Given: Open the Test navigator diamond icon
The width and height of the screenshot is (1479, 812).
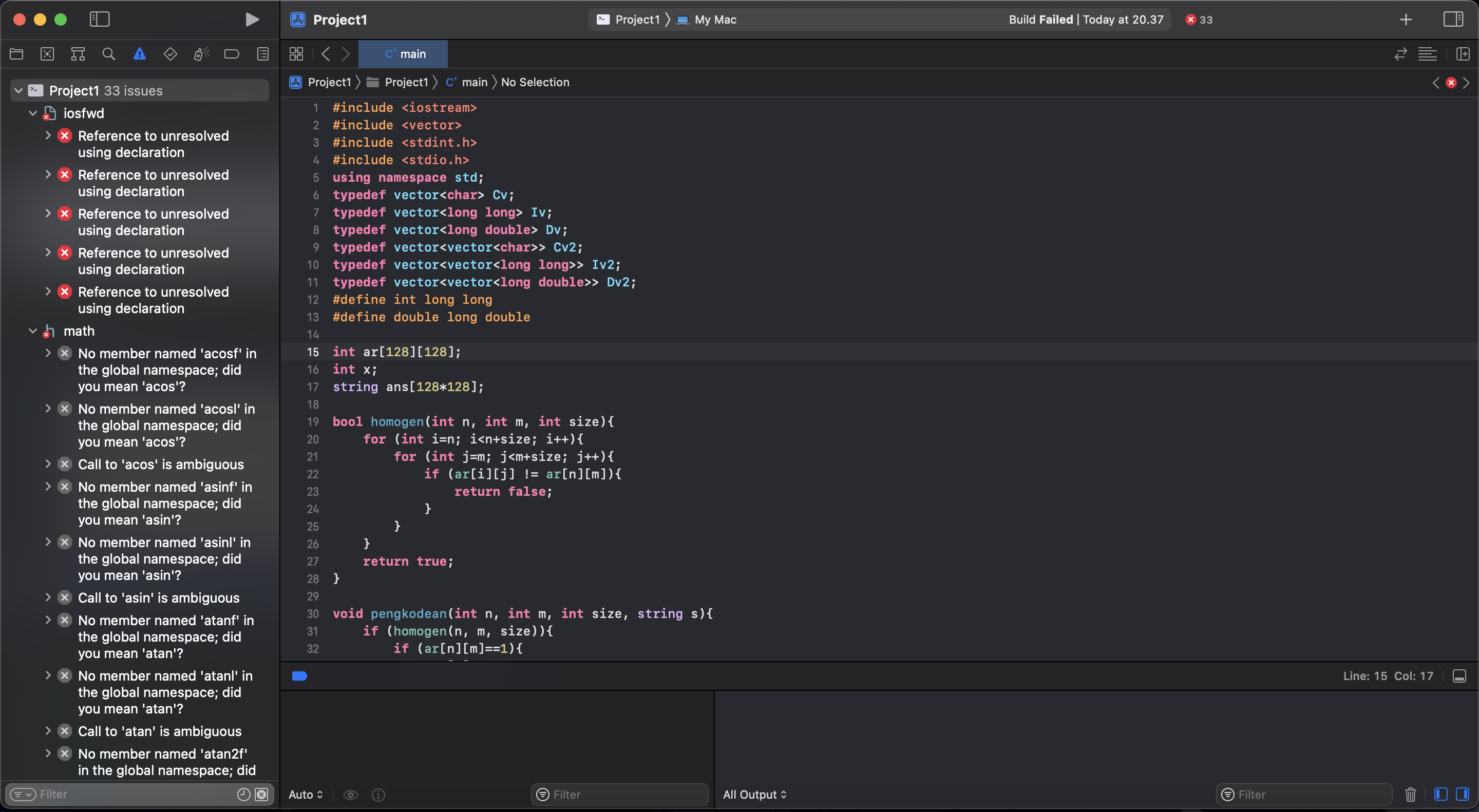Looking at the screenshot, I should [x=170, y=54].
